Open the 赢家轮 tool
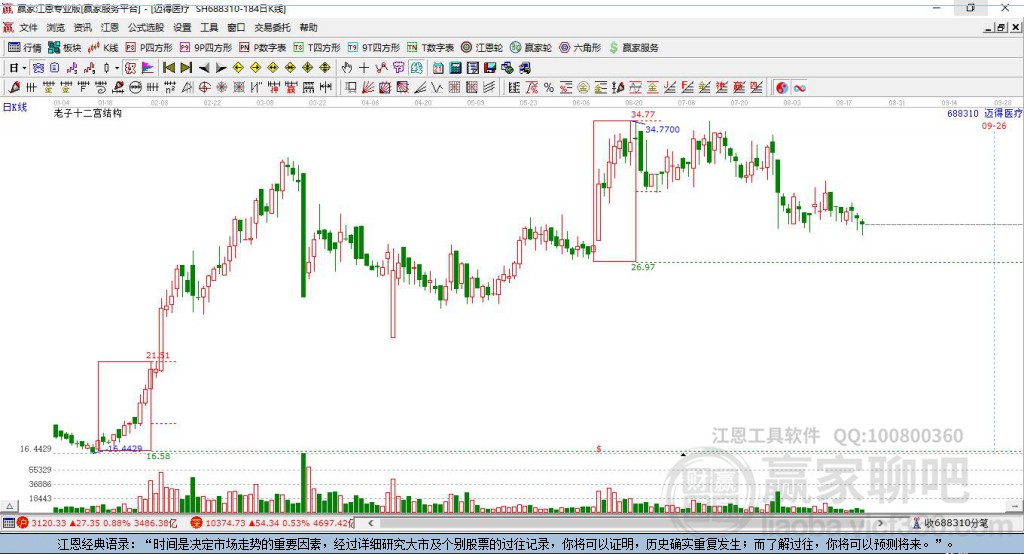 pyautogui.click(x=531, y=48)
